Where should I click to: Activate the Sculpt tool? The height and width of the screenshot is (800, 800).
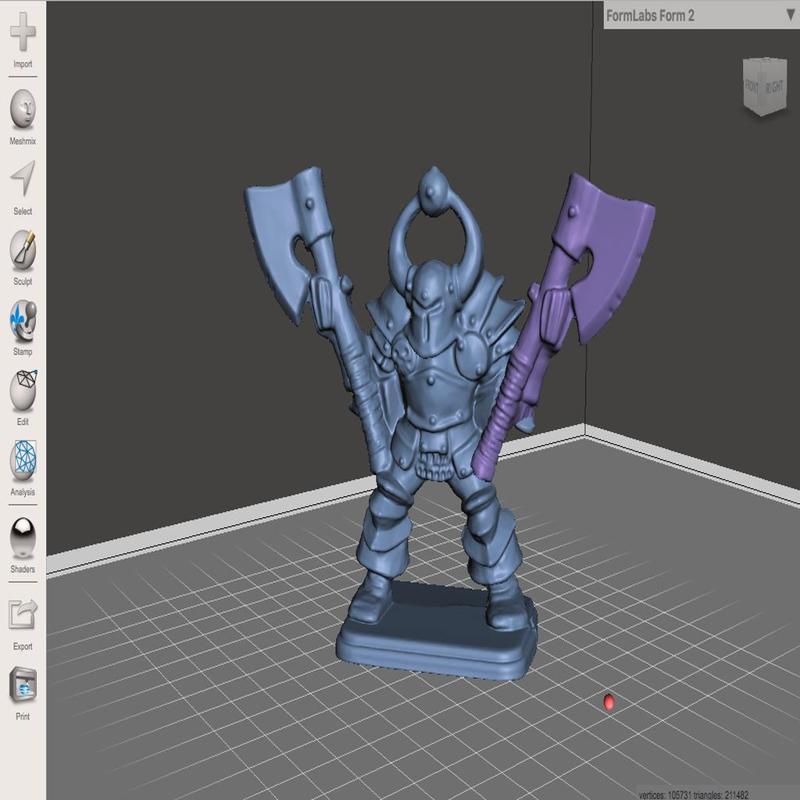(22, 250)
